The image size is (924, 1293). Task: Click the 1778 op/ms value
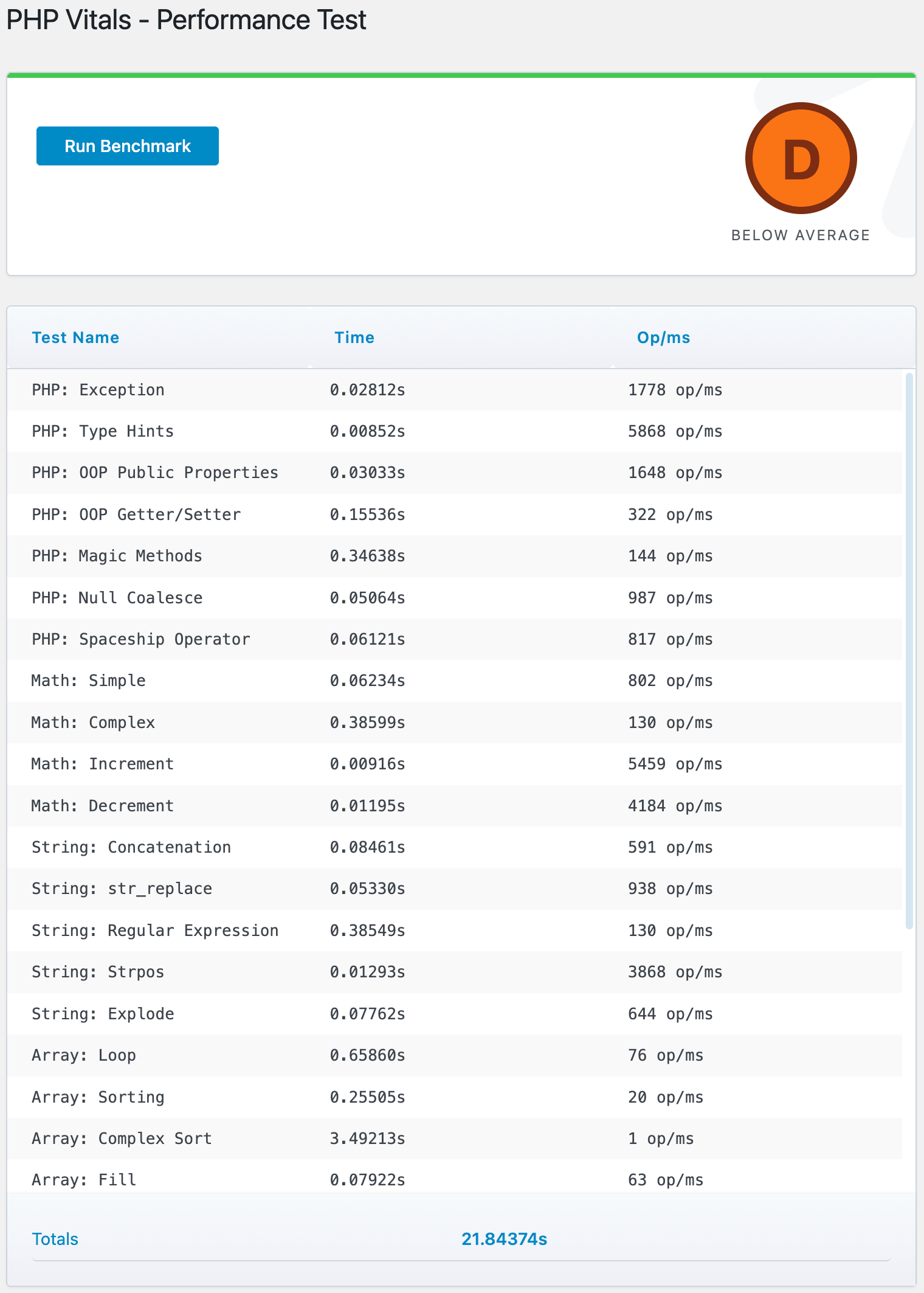675,390
